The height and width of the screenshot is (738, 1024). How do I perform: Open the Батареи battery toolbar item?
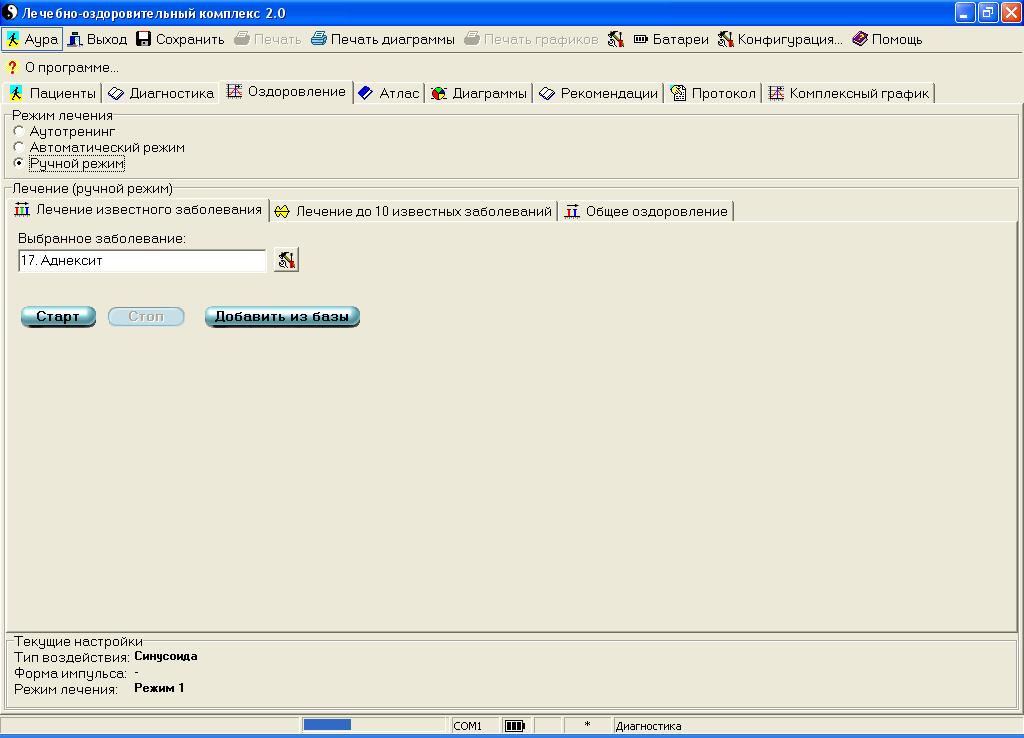(671, 40)
